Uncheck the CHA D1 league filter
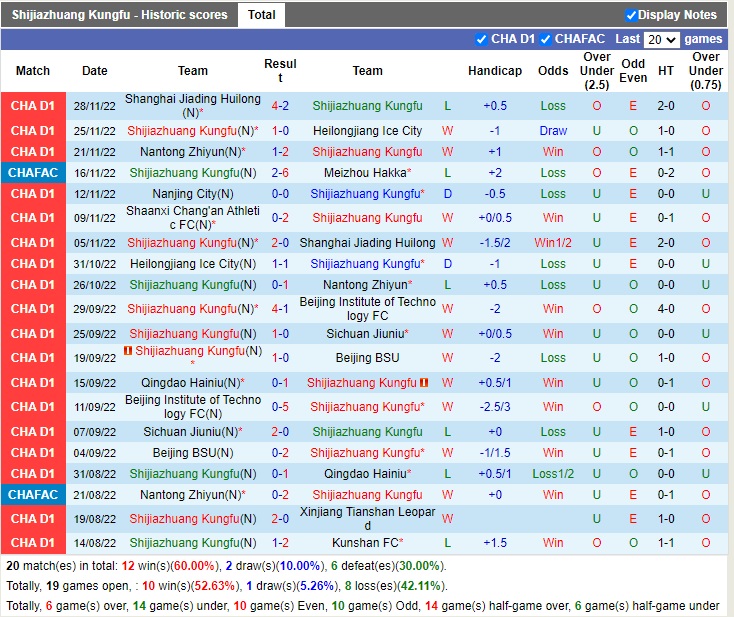This screenshot has width=734, height=617. pos(482,39)
